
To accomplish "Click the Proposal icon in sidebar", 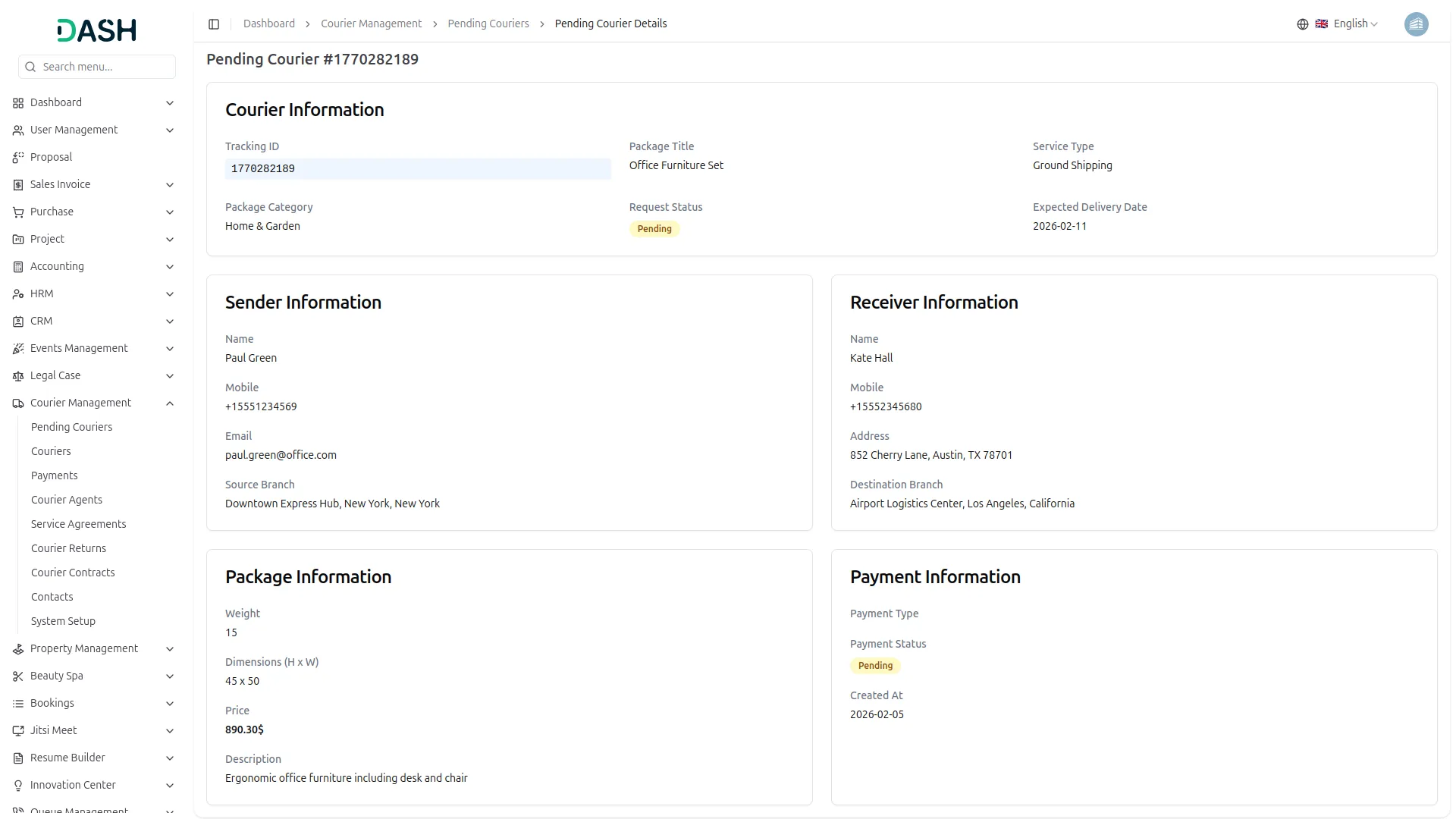I will coord(18,158).
